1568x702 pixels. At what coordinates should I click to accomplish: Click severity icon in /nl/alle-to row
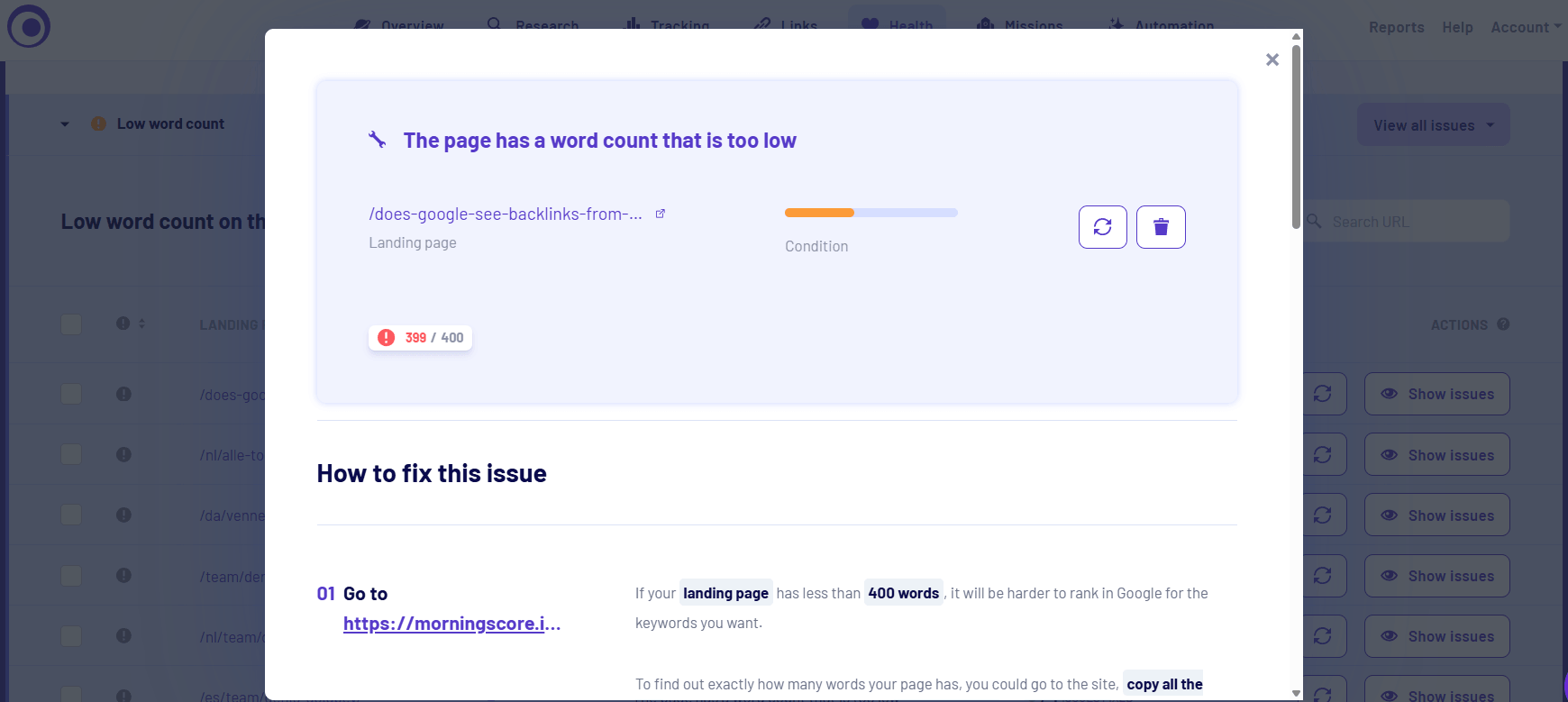(123, 454)
